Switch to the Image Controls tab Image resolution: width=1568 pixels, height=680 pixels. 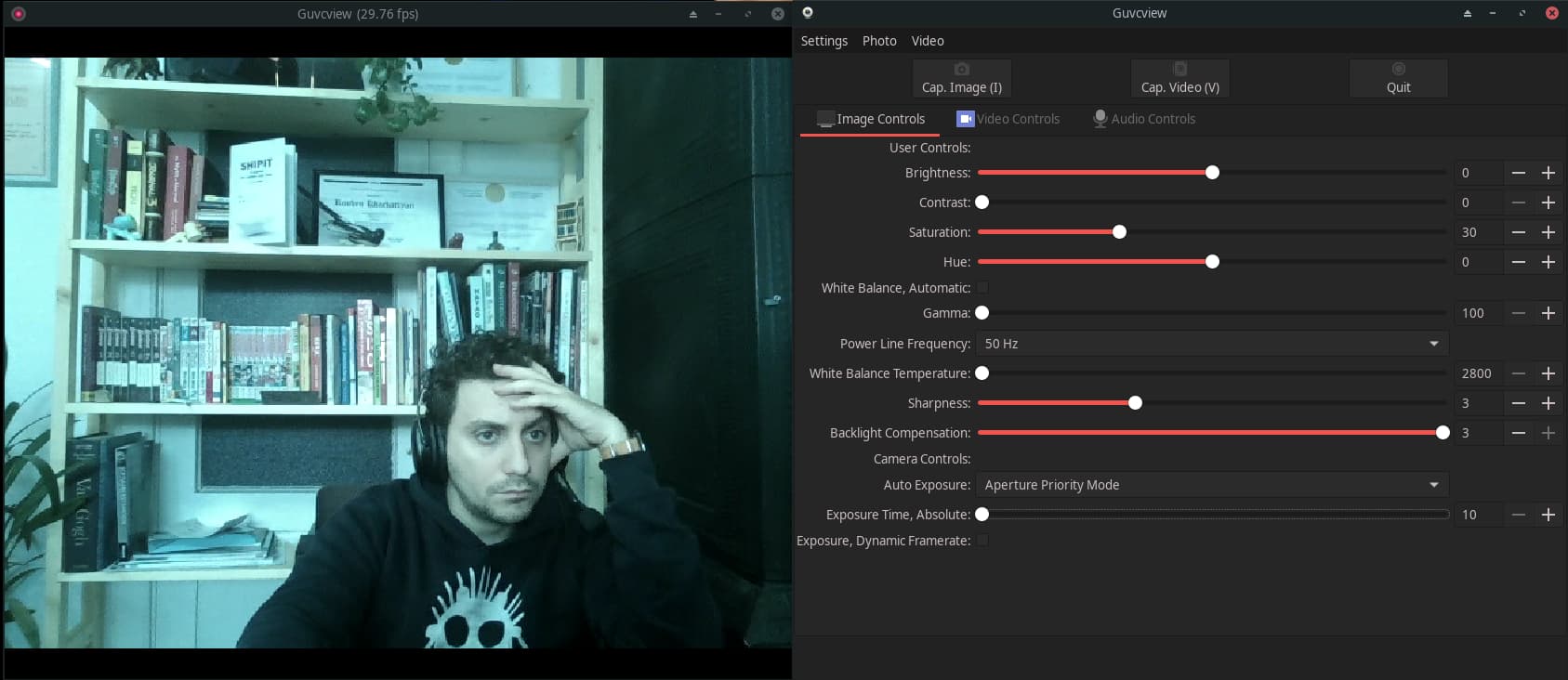tap(871, 119)
